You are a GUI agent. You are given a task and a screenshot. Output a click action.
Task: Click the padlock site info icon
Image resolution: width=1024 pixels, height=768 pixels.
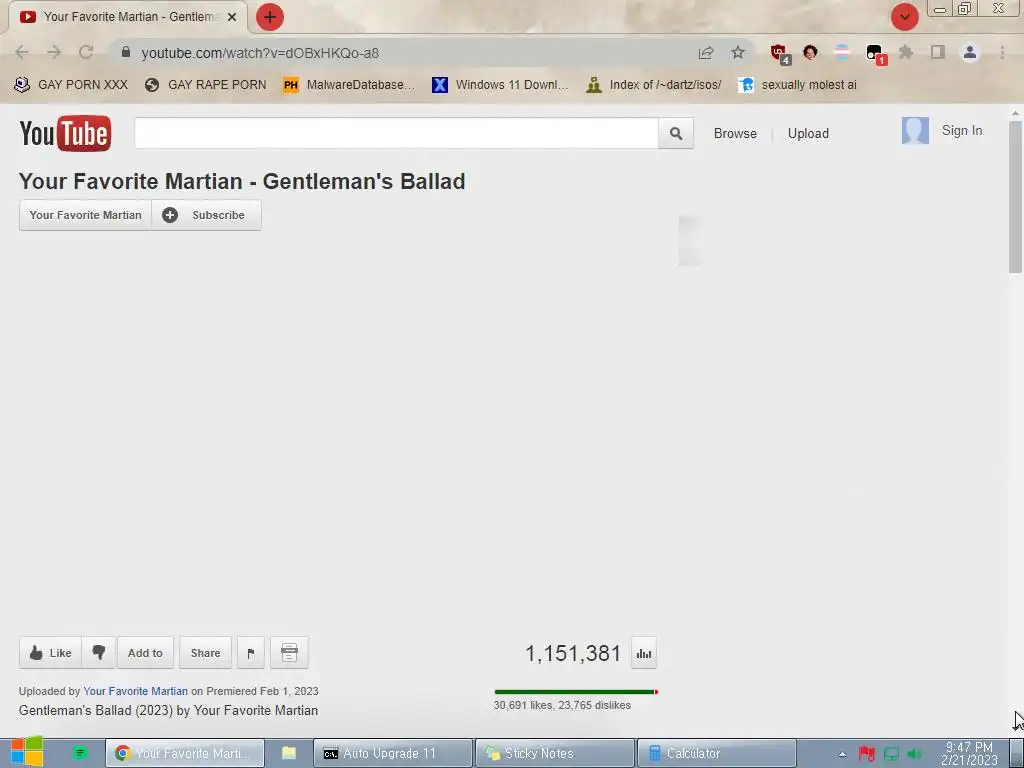(126, 52)
